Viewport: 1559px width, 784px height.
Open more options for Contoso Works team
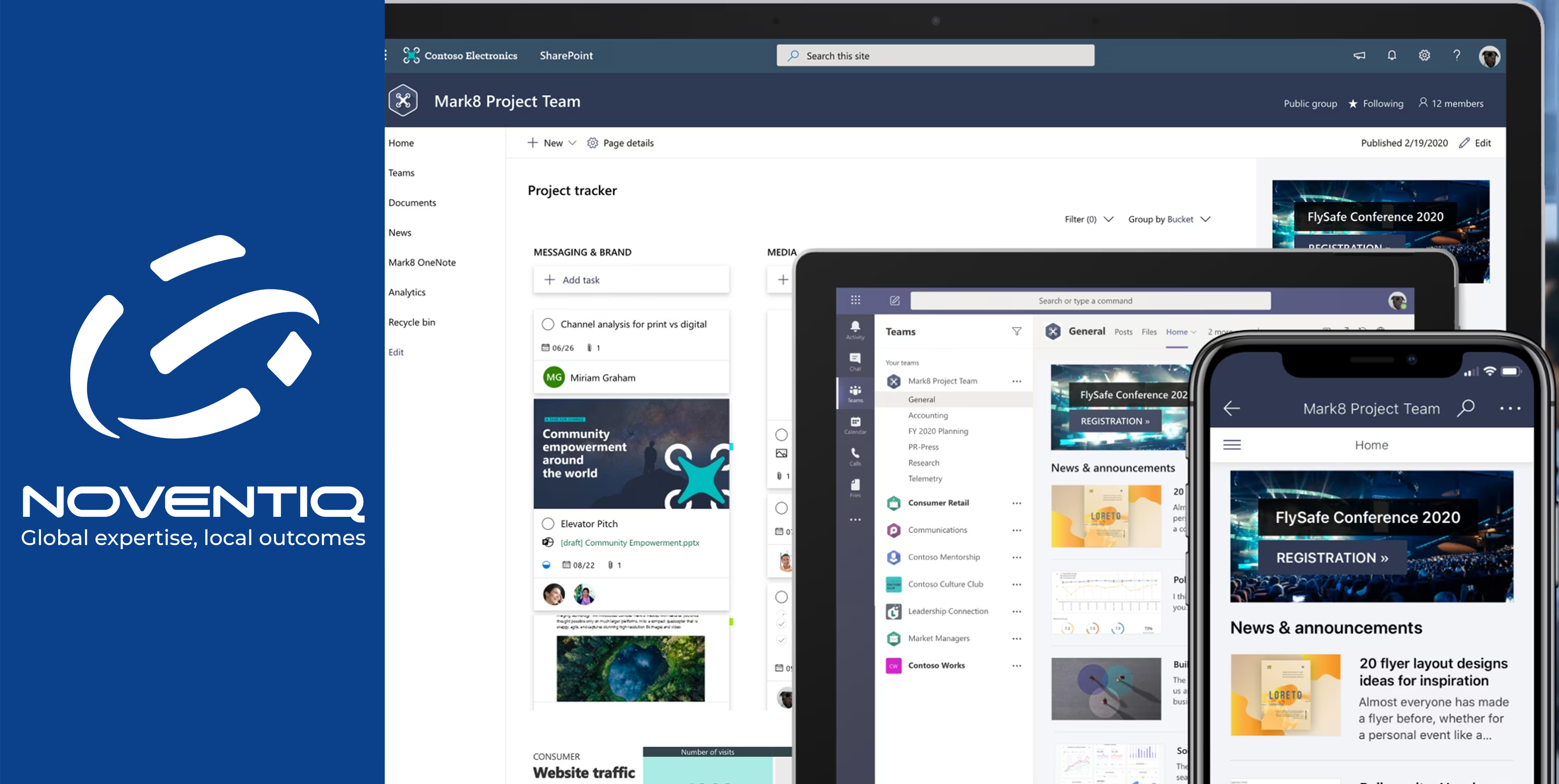(x=1017, y=666)
